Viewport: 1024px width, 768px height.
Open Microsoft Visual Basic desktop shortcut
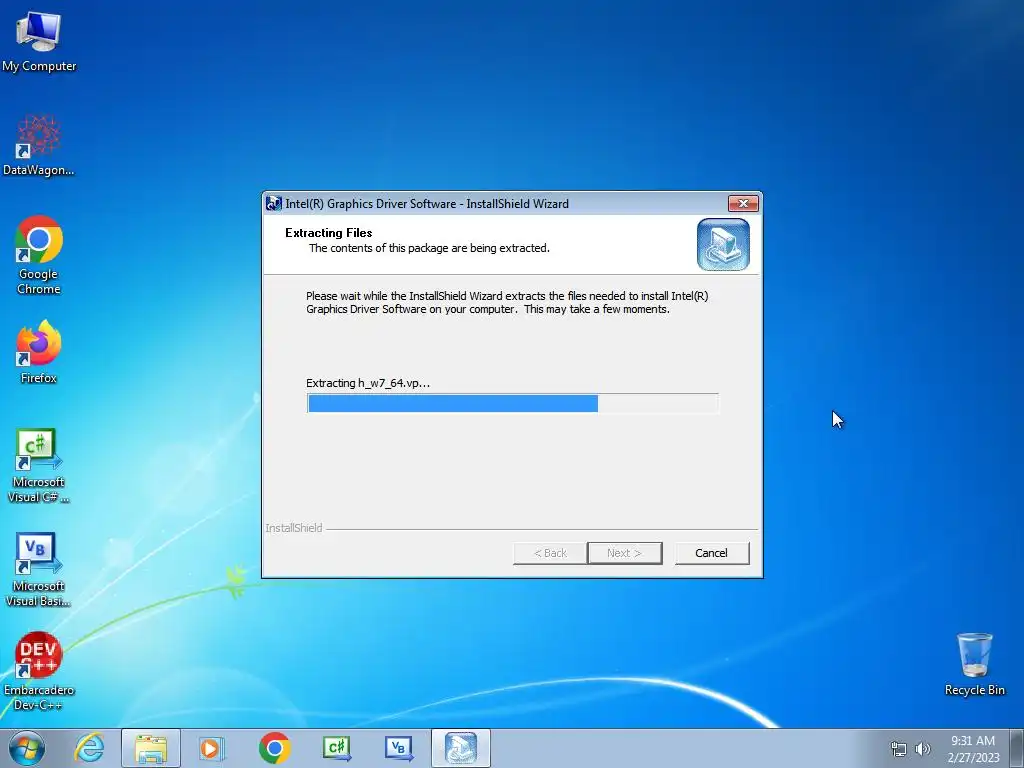point(39,569)
